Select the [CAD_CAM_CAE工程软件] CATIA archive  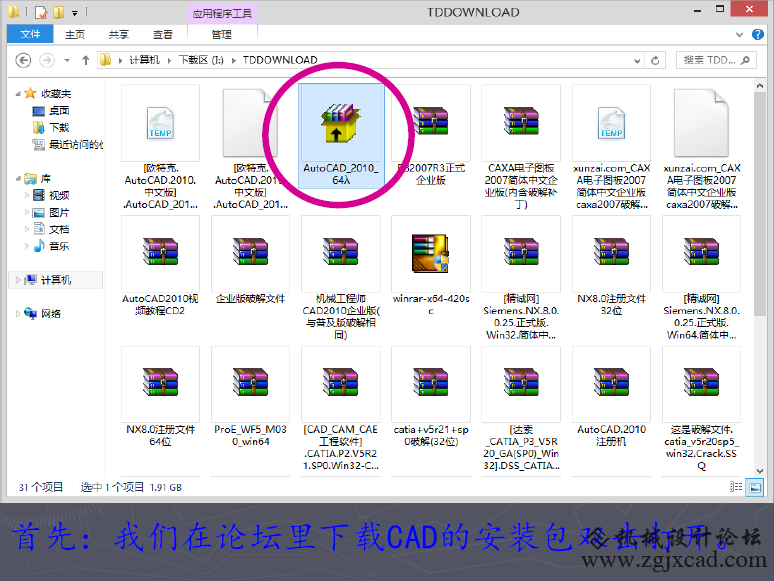point(341,382)
